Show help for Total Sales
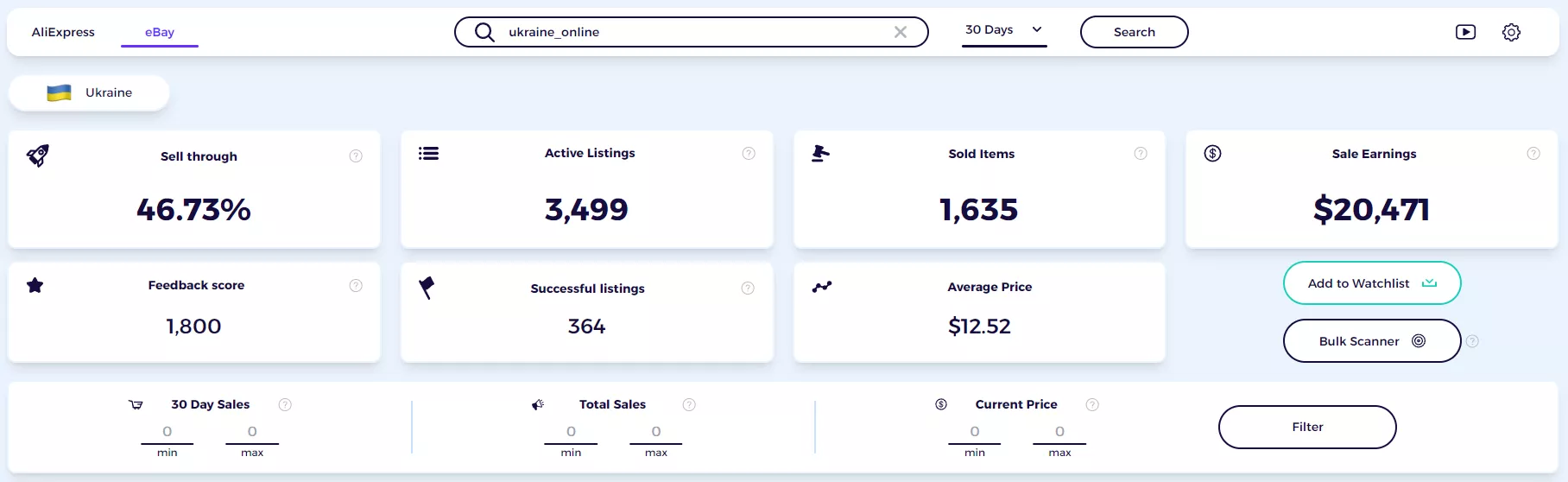 pyautogui.click(x=689, y=404)
